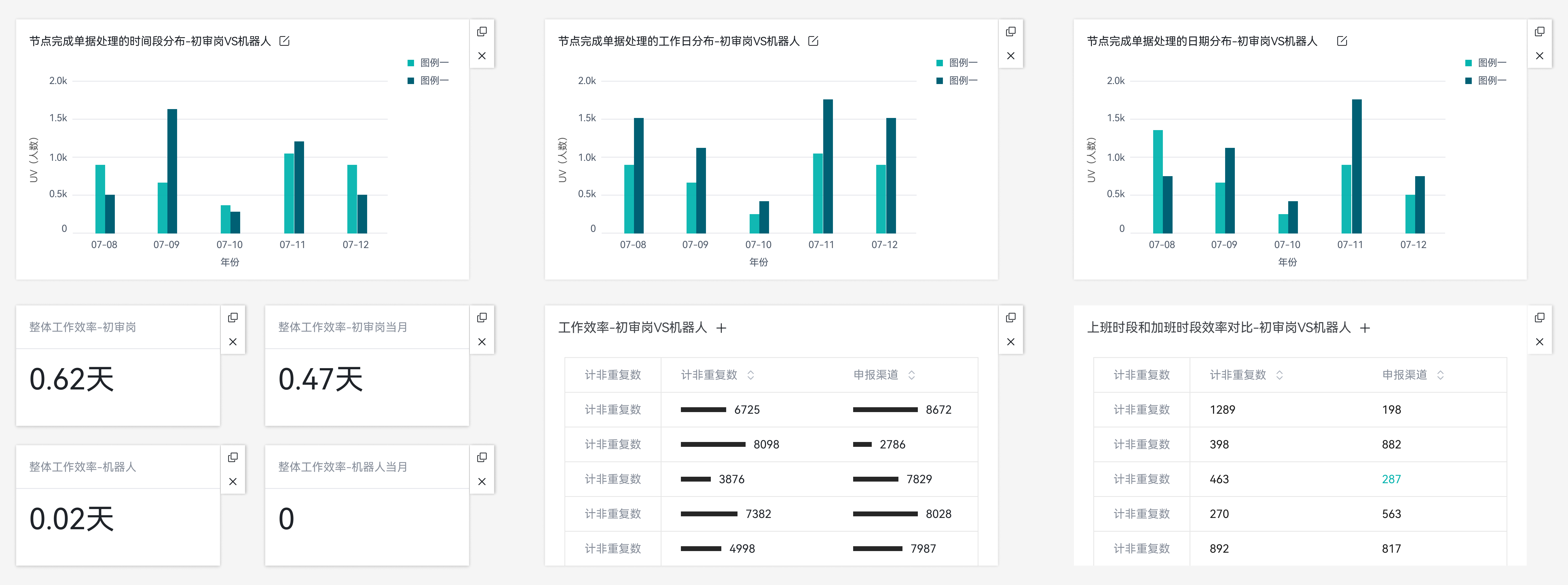
Task: Copy the 工作日分布 chart card
Action: tap(1011, 32)
